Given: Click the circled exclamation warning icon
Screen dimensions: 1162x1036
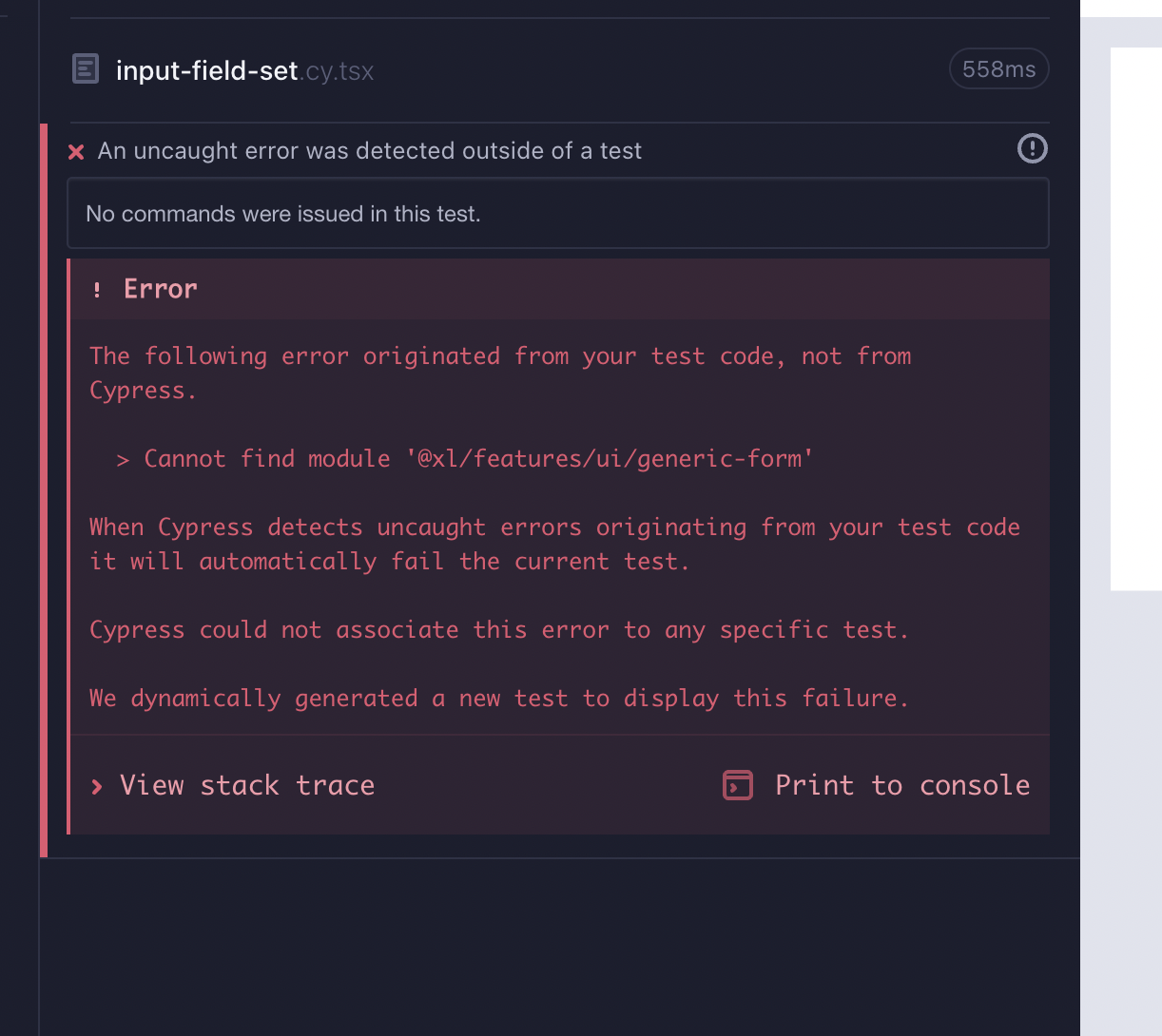Looking at the screenshot, I should click(x=1032, y=148).
